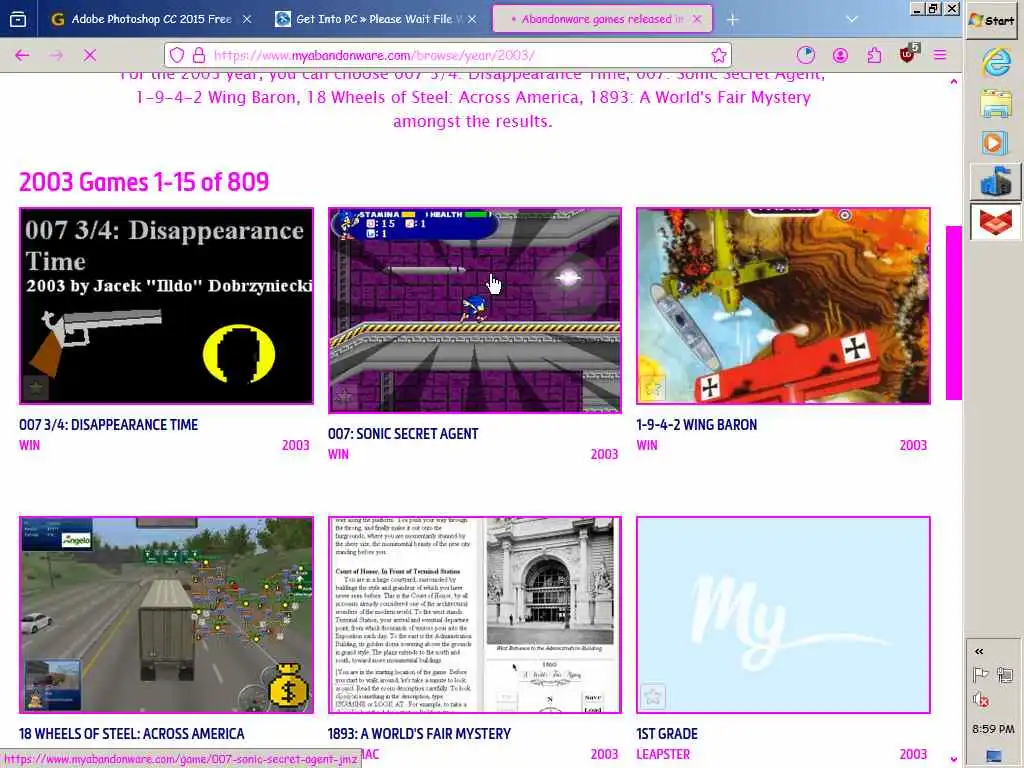Click 1-9-4-2 WING BARON title link
The width and height of the screenshot is (1024, 768).
coord(697,425)
